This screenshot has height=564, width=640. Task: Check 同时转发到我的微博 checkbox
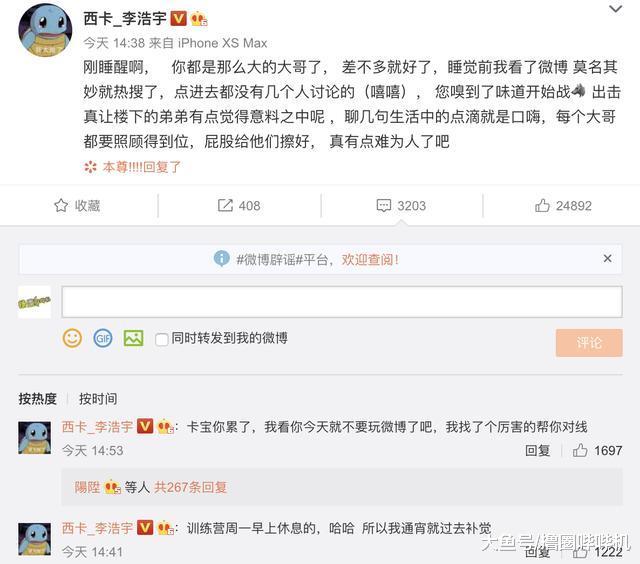162,339
